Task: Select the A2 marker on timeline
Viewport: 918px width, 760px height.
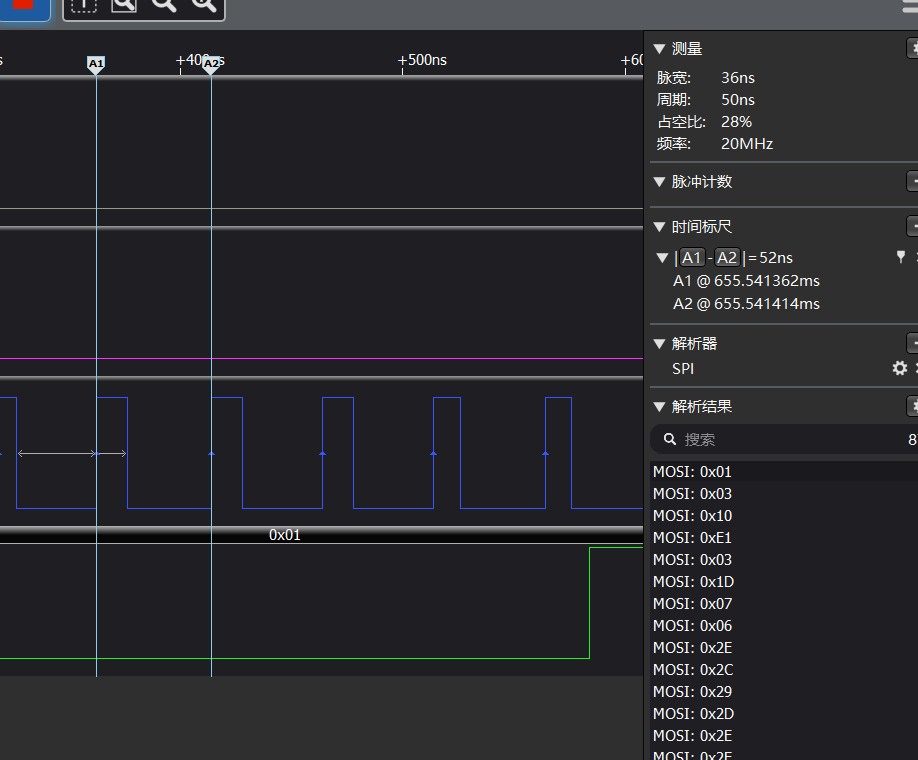Action: click(x=211, y=65)
